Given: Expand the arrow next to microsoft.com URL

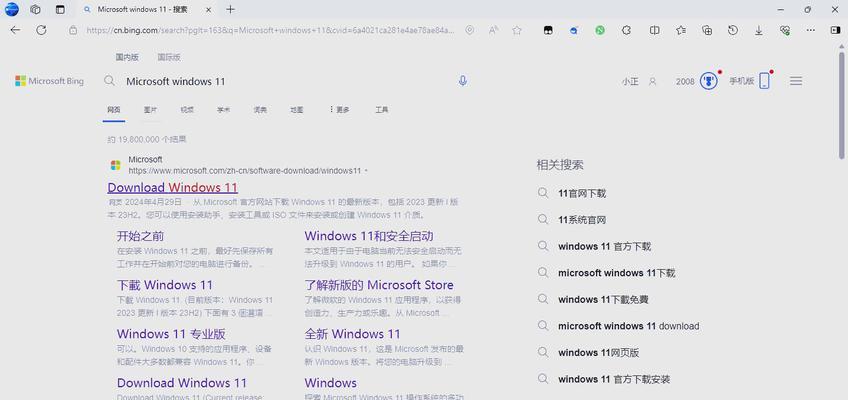Looking at the screenshot, I should 366,171.
